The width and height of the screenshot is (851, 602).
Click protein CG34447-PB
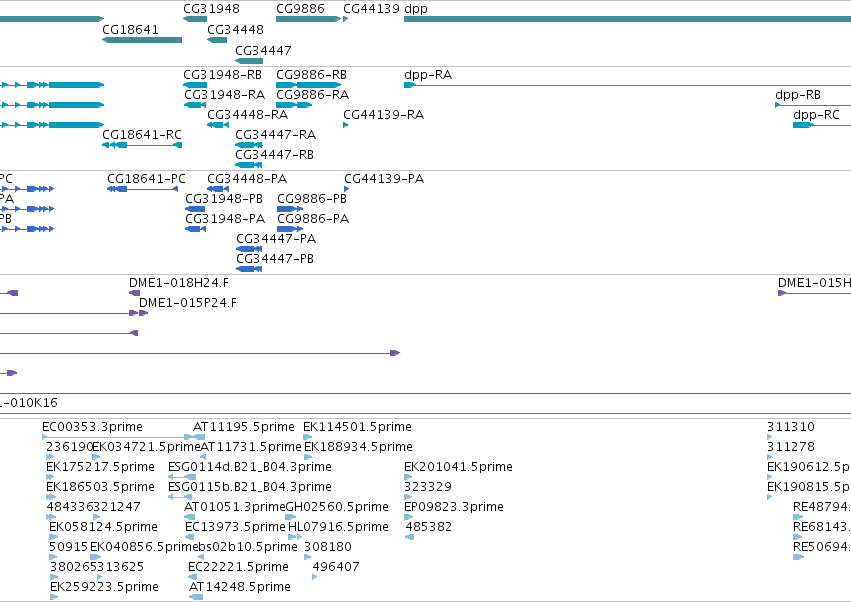tap(249, 269)
